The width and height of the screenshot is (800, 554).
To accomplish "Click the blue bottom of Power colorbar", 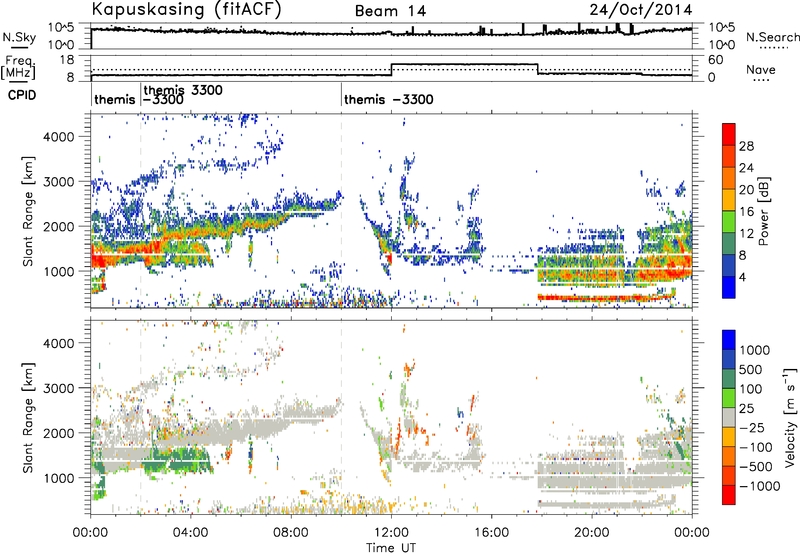I will pos(729,288).
